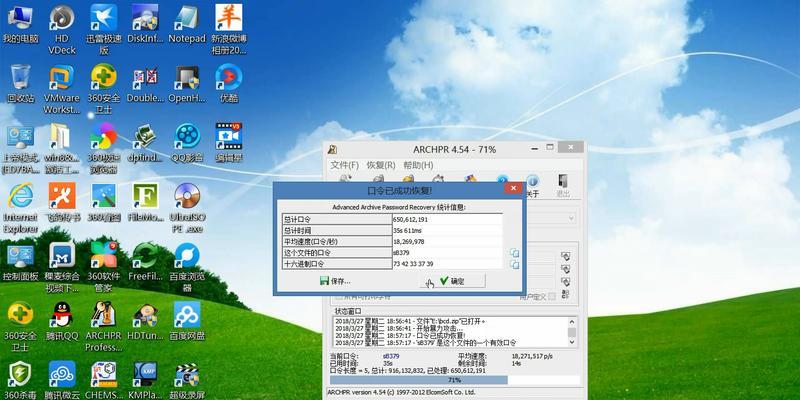This screenshot has height=400, width=800.
Task: Click the ARCHPR version status bar text
Action: point(401,392)
